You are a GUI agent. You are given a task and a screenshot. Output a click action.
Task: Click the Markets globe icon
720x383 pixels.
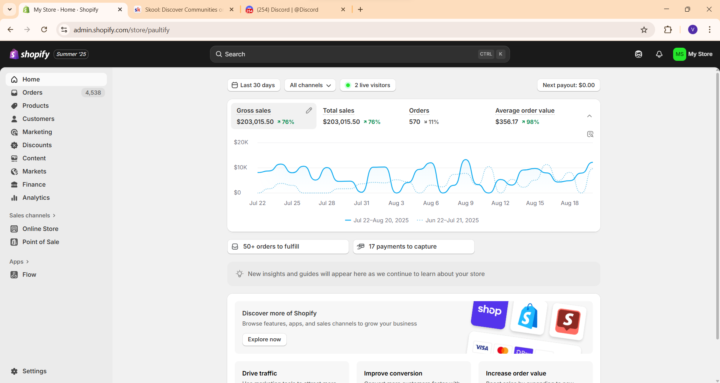point(14,171)
